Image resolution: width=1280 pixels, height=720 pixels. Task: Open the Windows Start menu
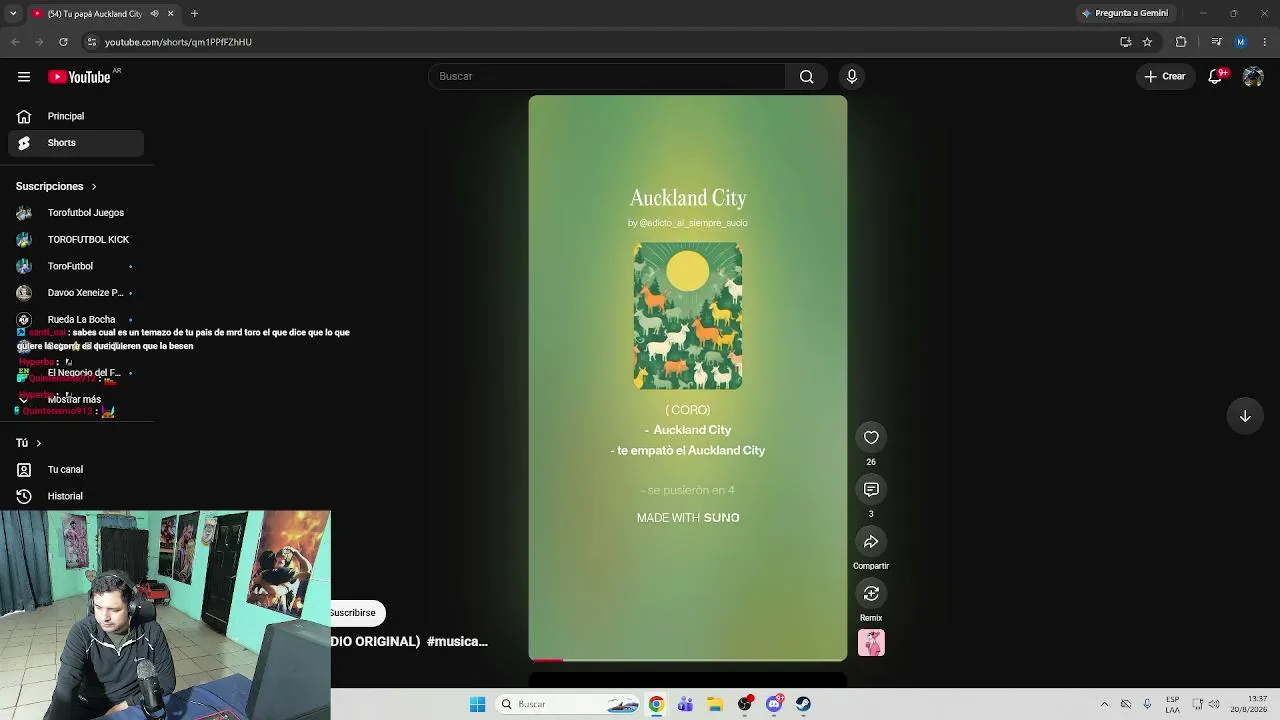click(478, 704)
